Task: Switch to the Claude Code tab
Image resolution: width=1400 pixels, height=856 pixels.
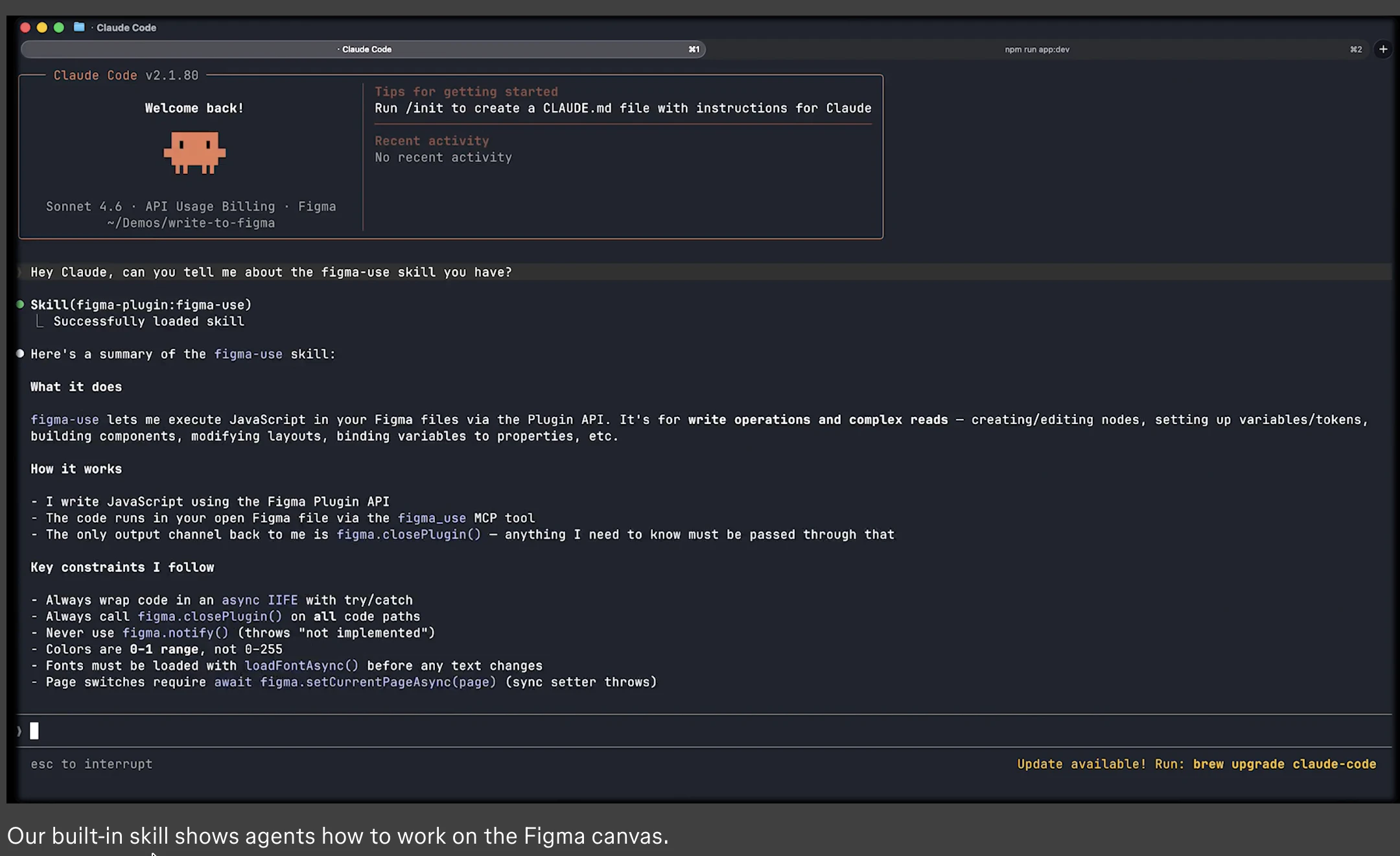Action: click(x=365, y=49)
